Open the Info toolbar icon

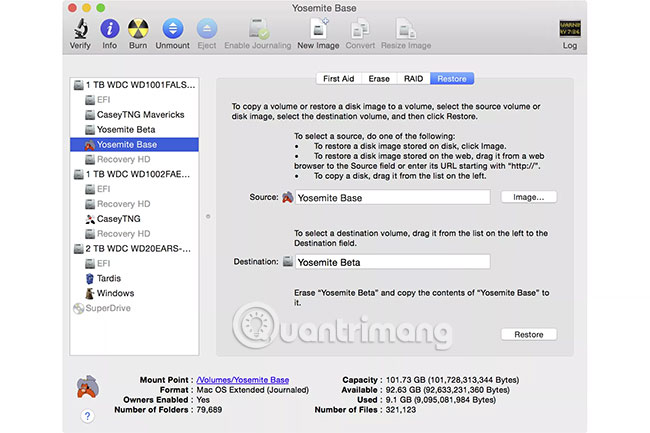click(x=110, y=29)
